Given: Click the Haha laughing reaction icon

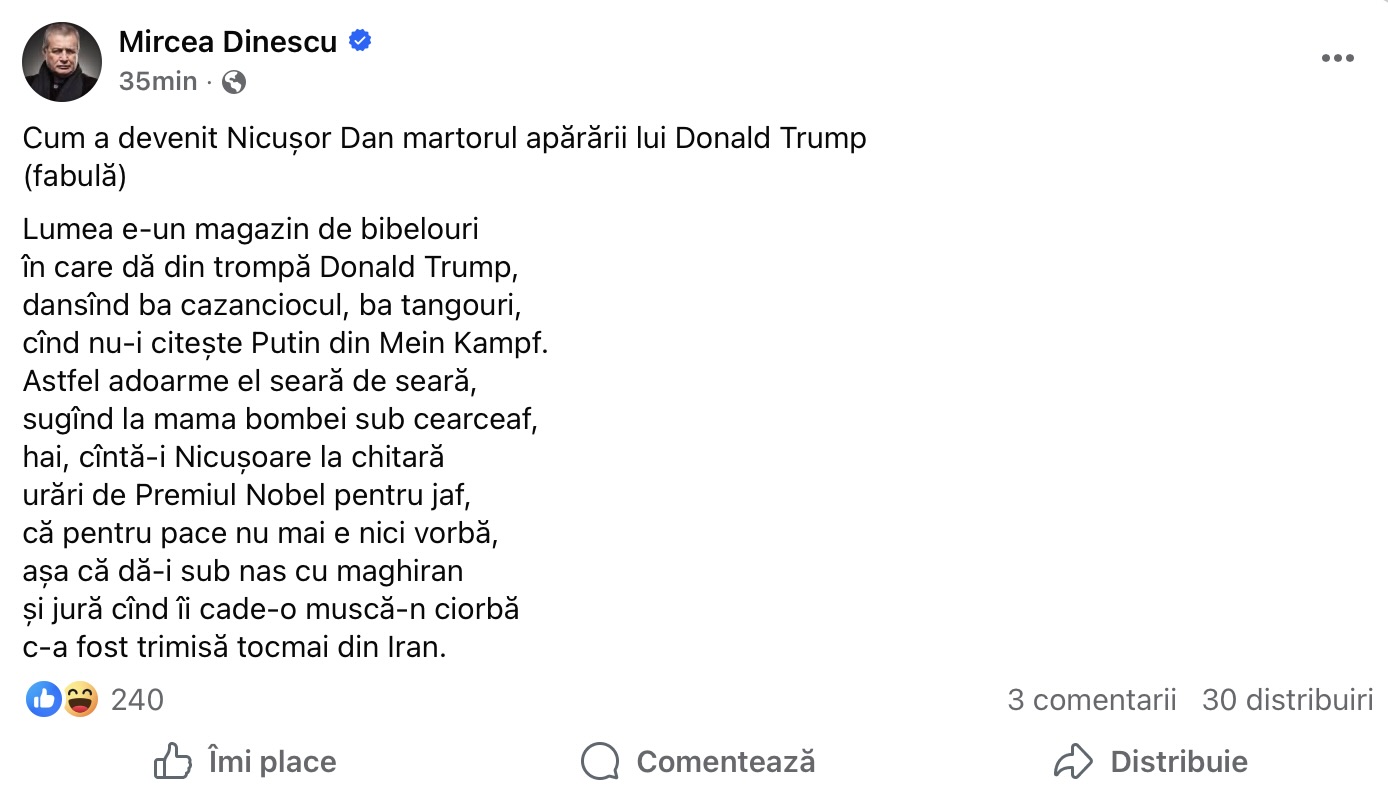Looking at the screenshot, I should coord(80,699).
